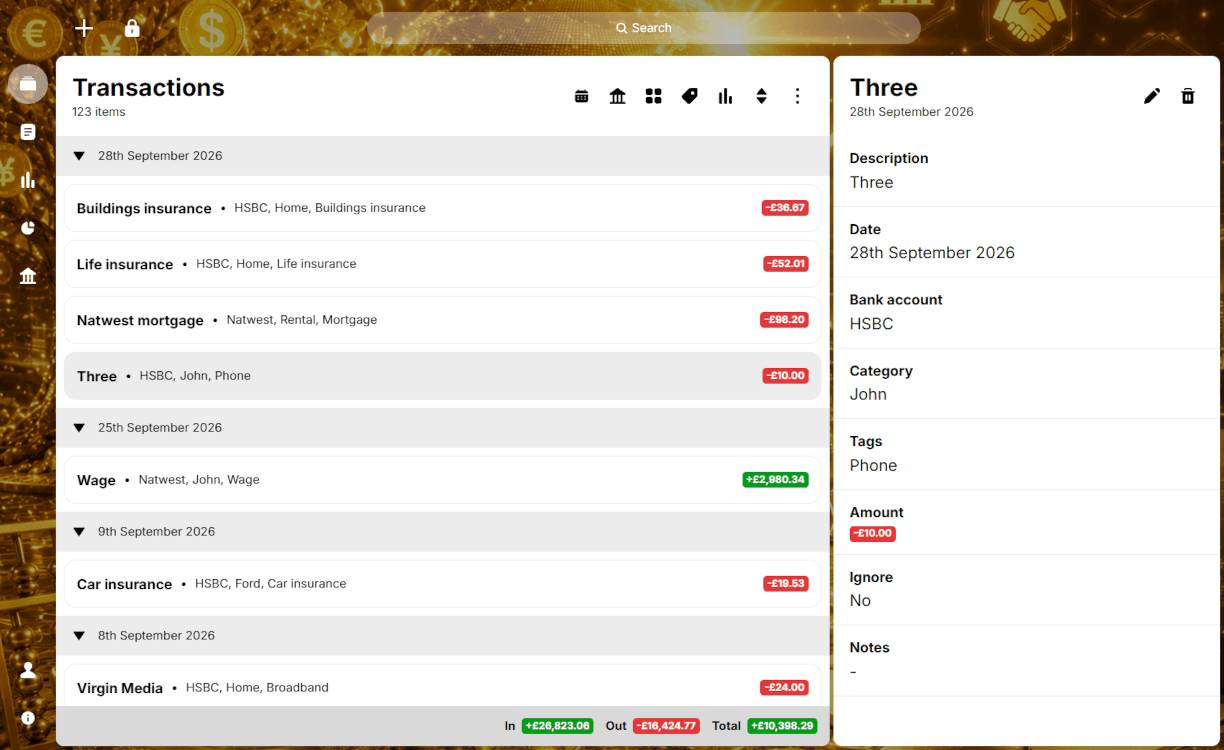Click the plus icon to add new
The height and width of the screenshot is (750, 1224).
click(84, 28)
